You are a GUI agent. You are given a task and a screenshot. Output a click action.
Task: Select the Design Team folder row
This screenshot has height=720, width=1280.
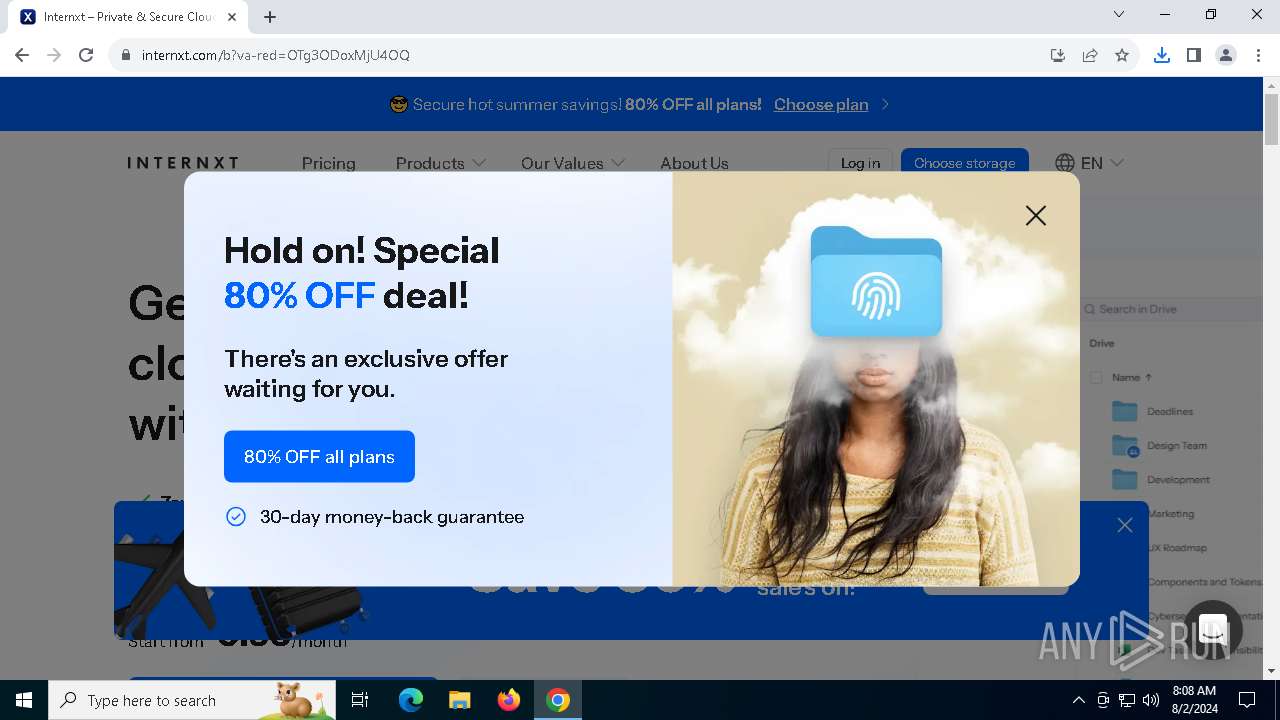click(1176, 445)
